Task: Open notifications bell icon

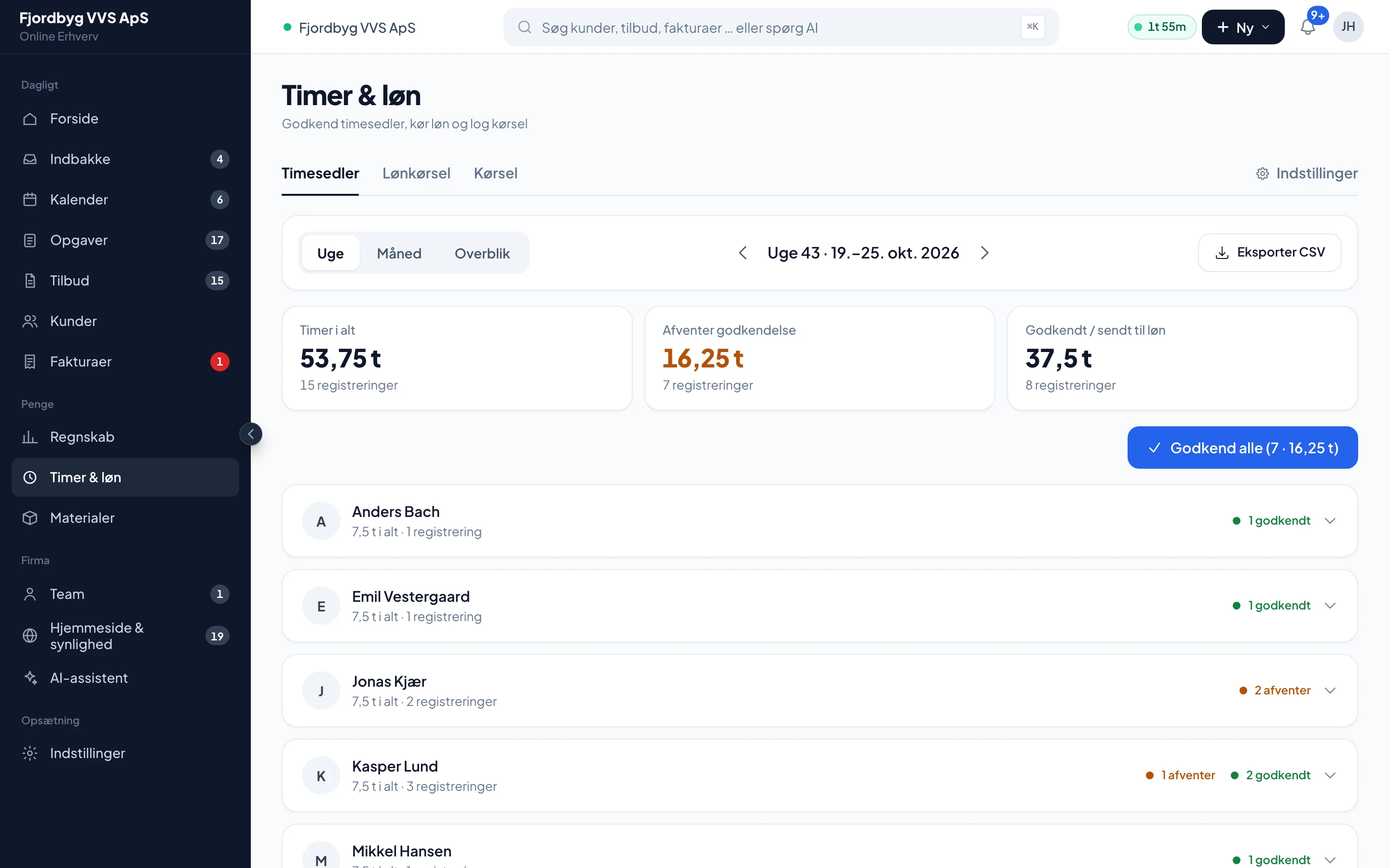Action: pos(1307,27)
